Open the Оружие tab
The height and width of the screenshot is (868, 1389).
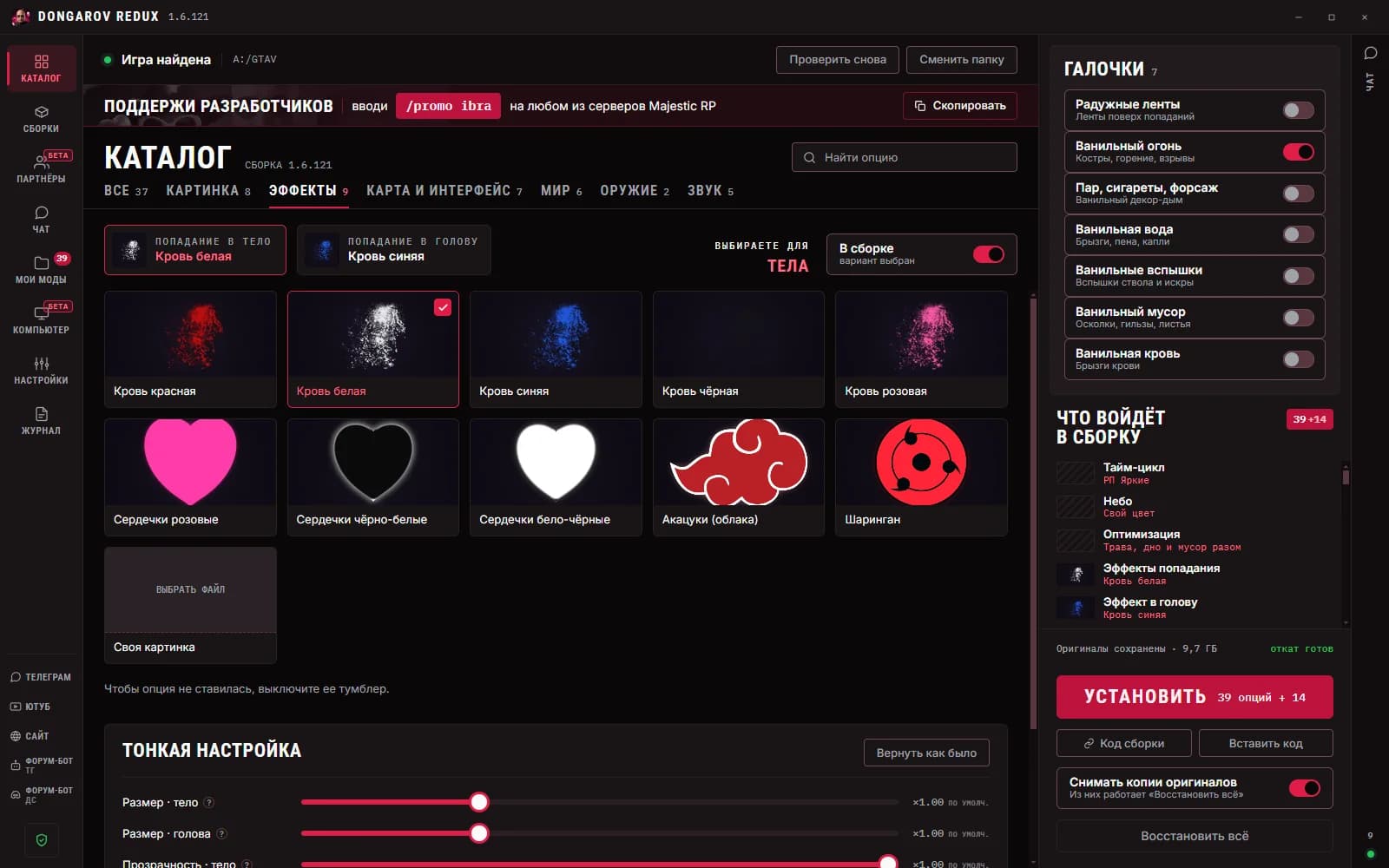(635, 191)
